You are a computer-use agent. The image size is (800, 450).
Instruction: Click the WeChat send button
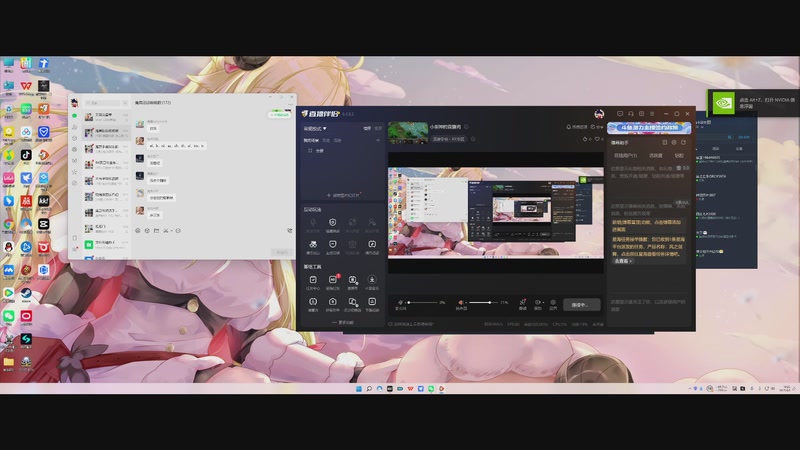282,252
